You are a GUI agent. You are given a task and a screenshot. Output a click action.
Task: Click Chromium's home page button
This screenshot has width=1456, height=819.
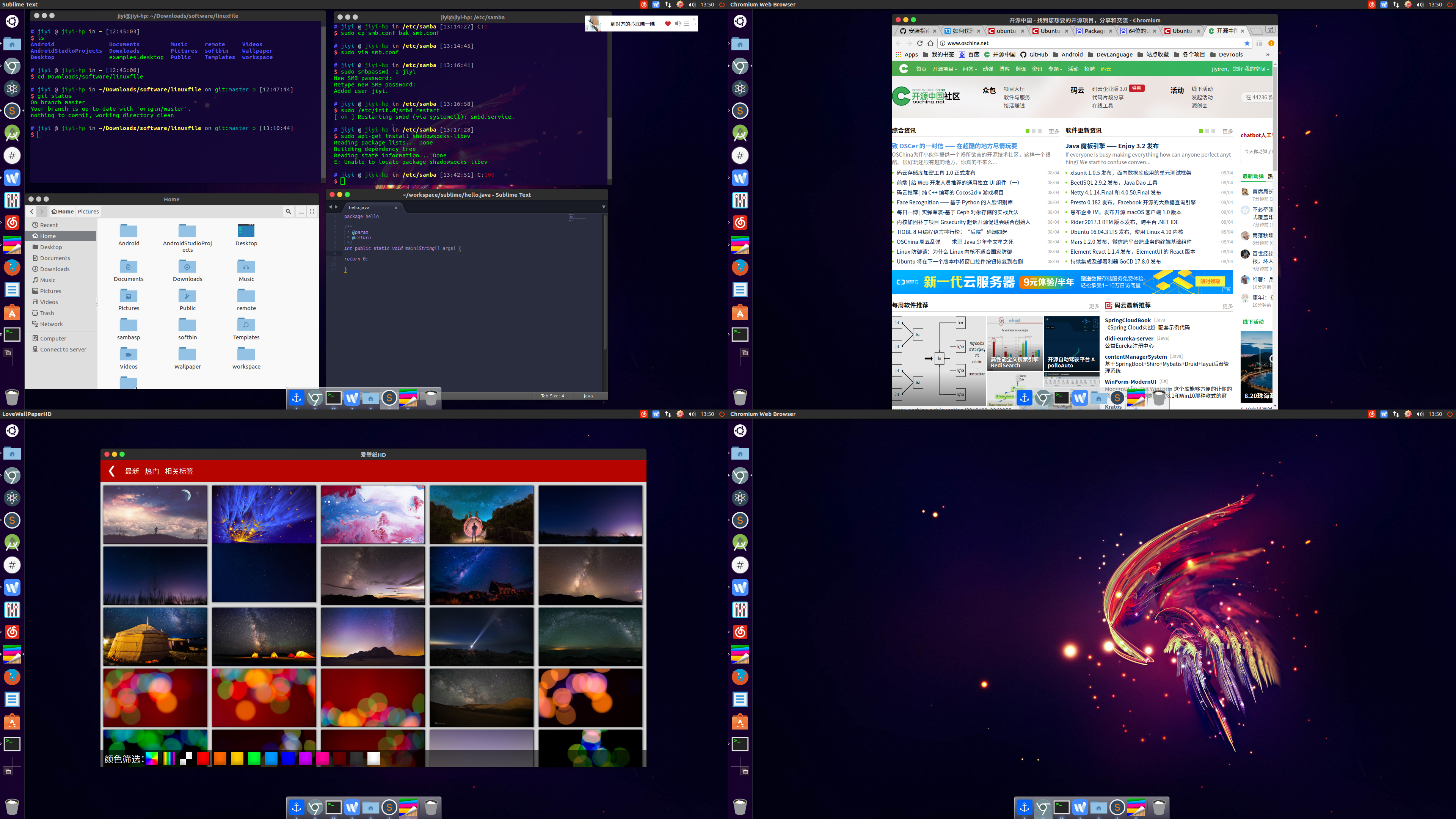(x=930, y=43)
